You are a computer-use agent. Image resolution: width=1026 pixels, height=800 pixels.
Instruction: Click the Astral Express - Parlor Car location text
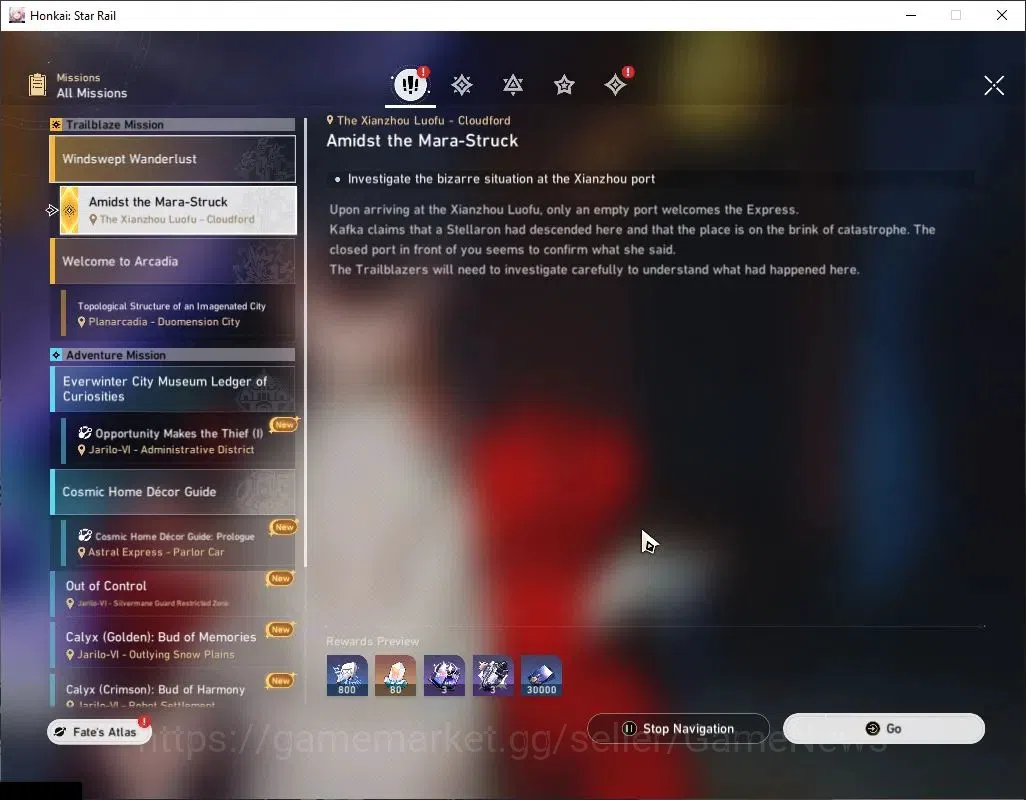point(156,552)
